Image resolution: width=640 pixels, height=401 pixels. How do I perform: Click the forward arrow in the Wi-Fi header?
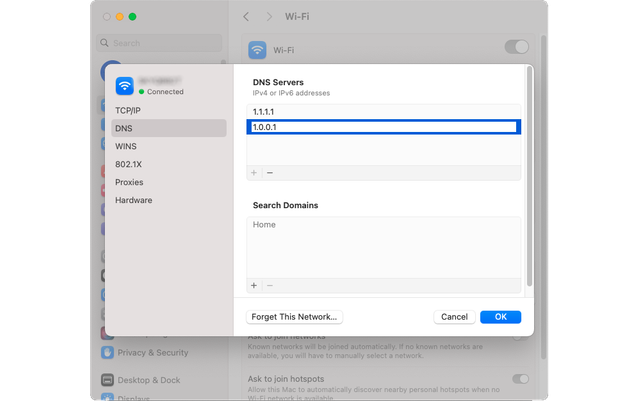[x=268, y=17]
